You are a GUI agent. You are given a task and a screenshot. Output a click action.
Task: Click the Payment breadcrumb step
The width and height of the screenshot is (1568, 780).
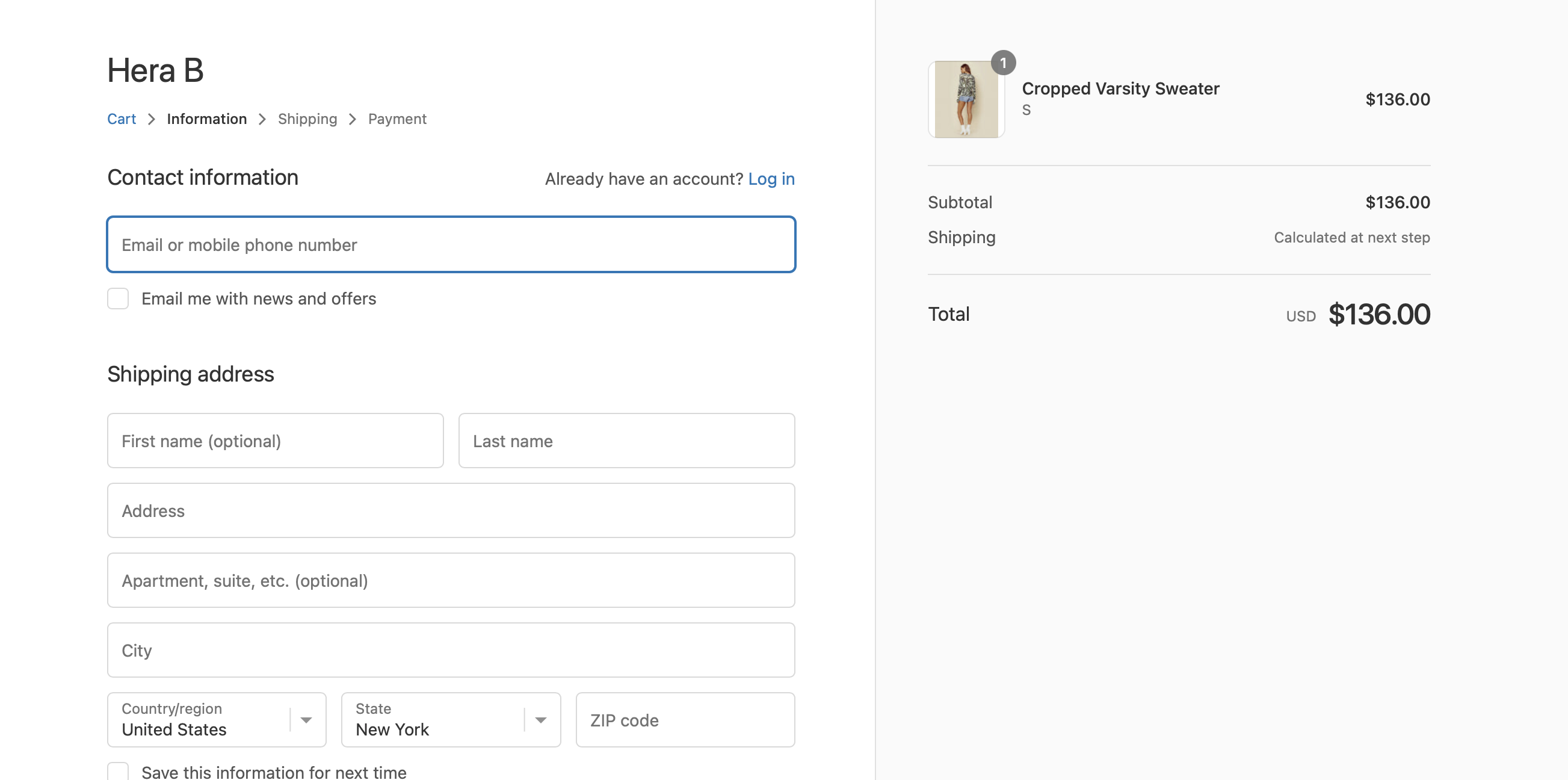[x=397, y=119]
